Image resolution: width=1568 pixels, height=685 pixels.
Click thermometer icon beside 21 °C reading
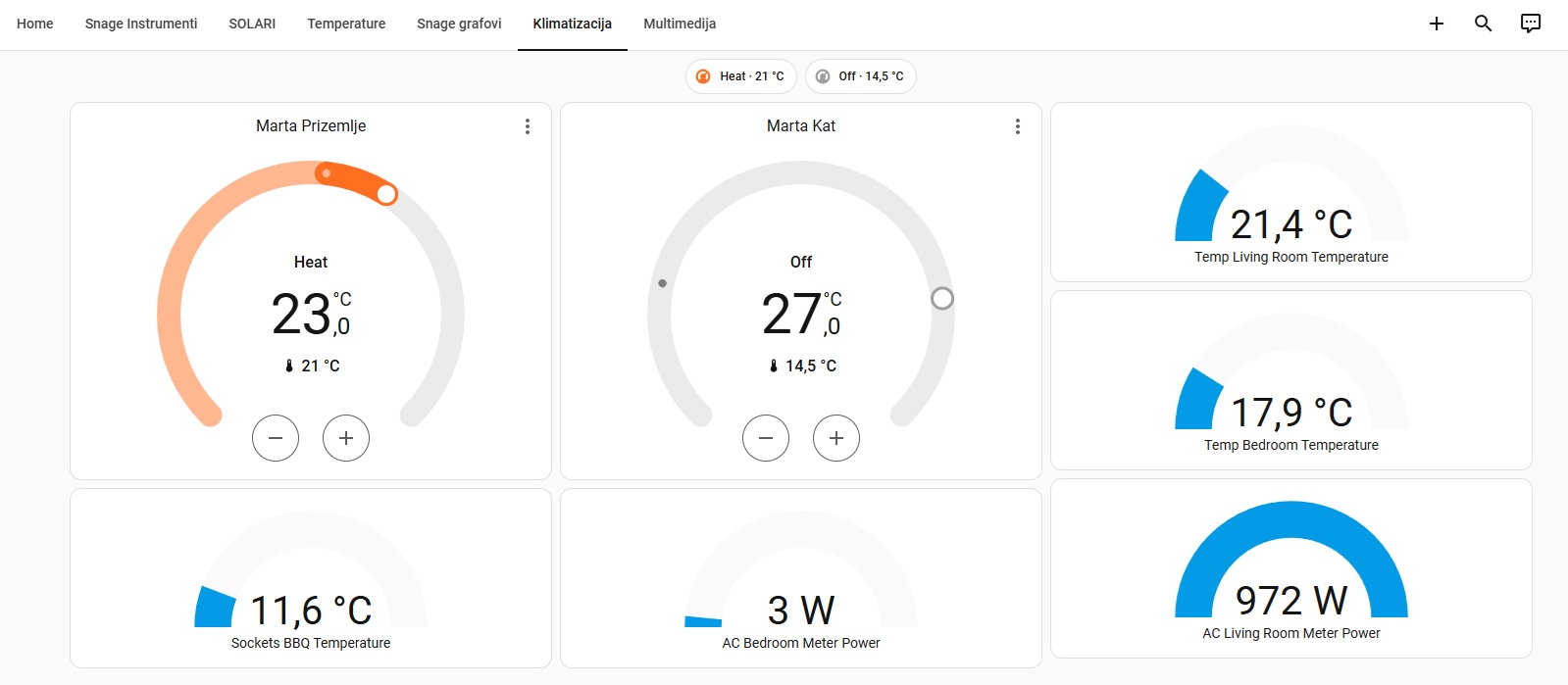pyautogui.click(x=289, y=366)
